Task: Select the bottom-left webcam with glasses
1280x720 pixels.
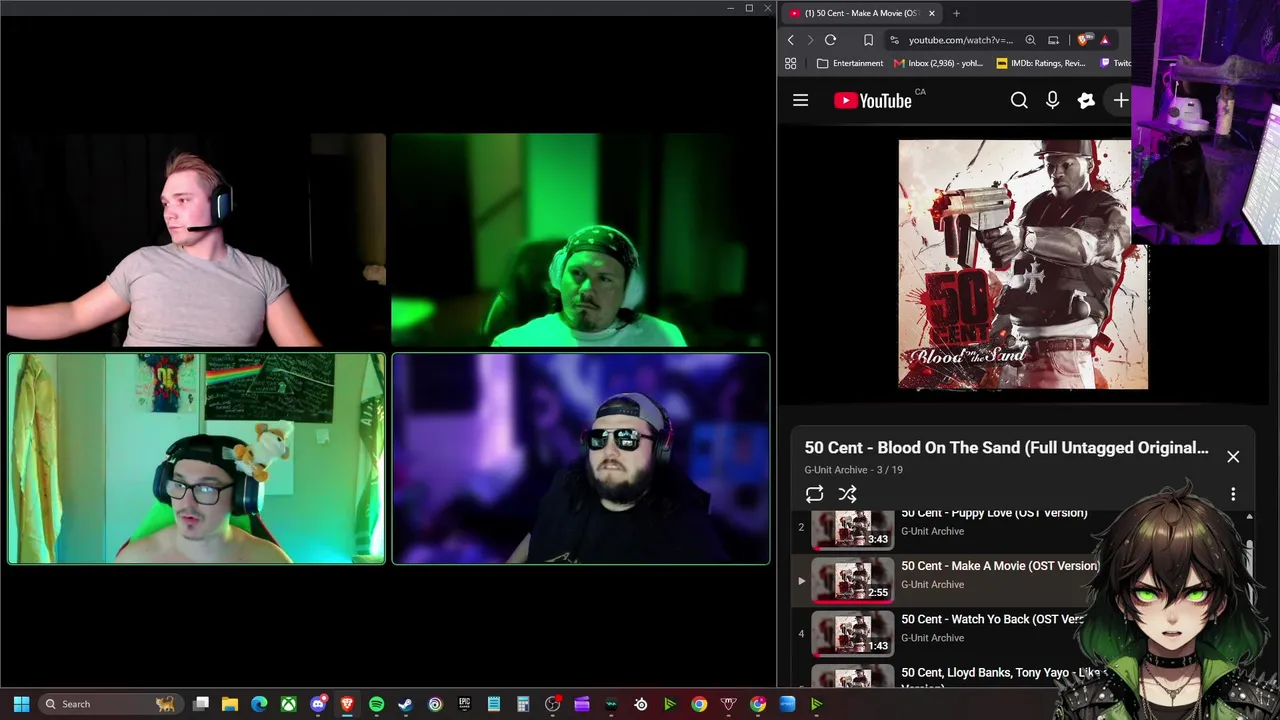Action: pos(196,459)
